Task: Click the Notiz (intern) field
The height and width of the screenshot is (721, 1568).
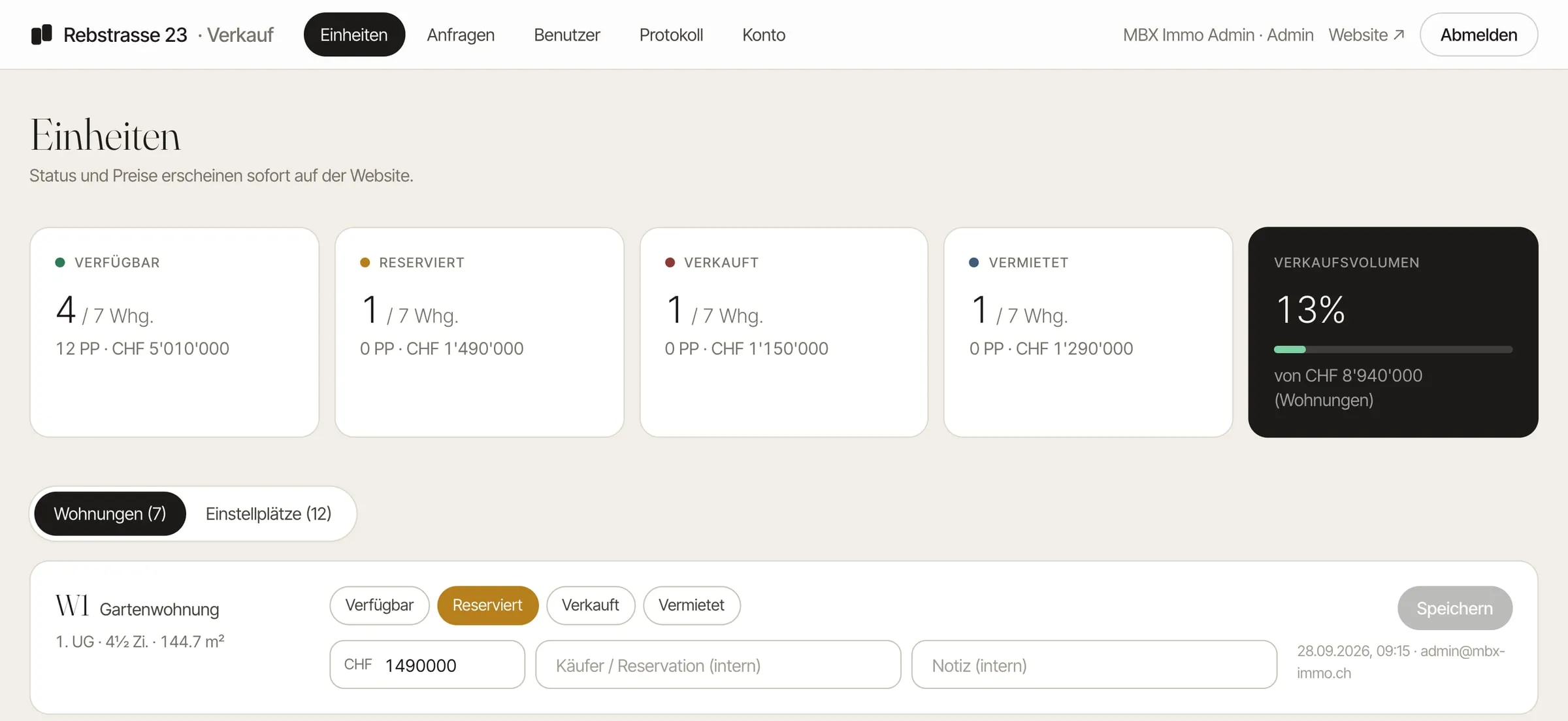Action: point(1094,665)
